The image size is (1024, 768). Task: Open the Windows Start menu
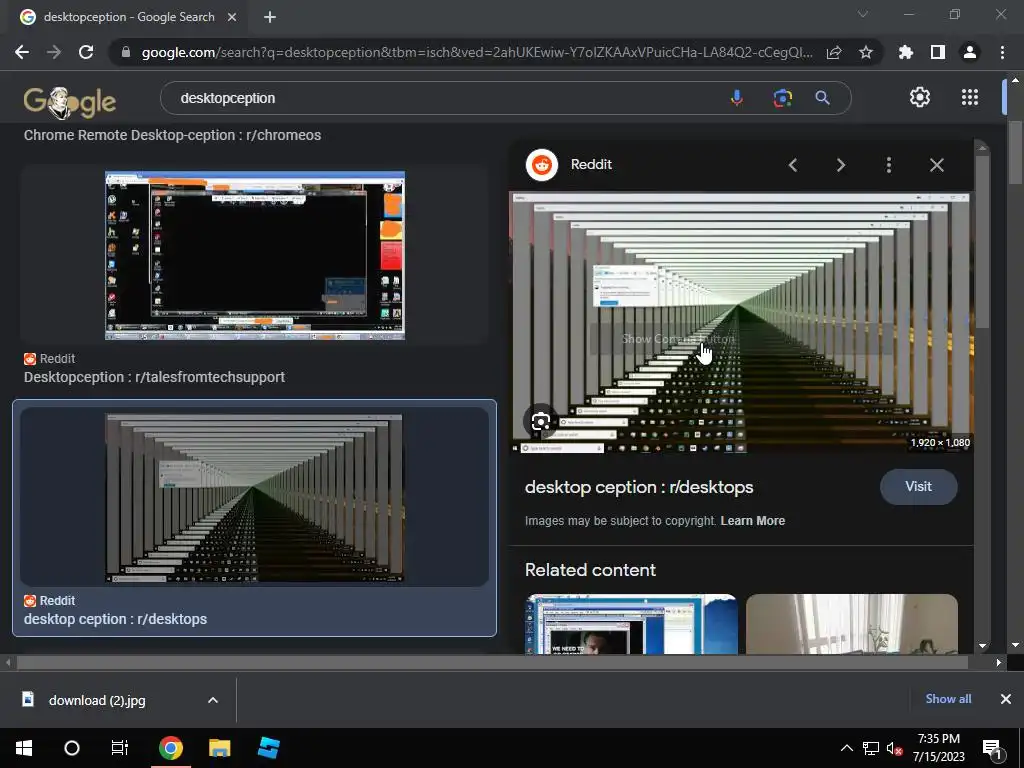tap(24, 748)
